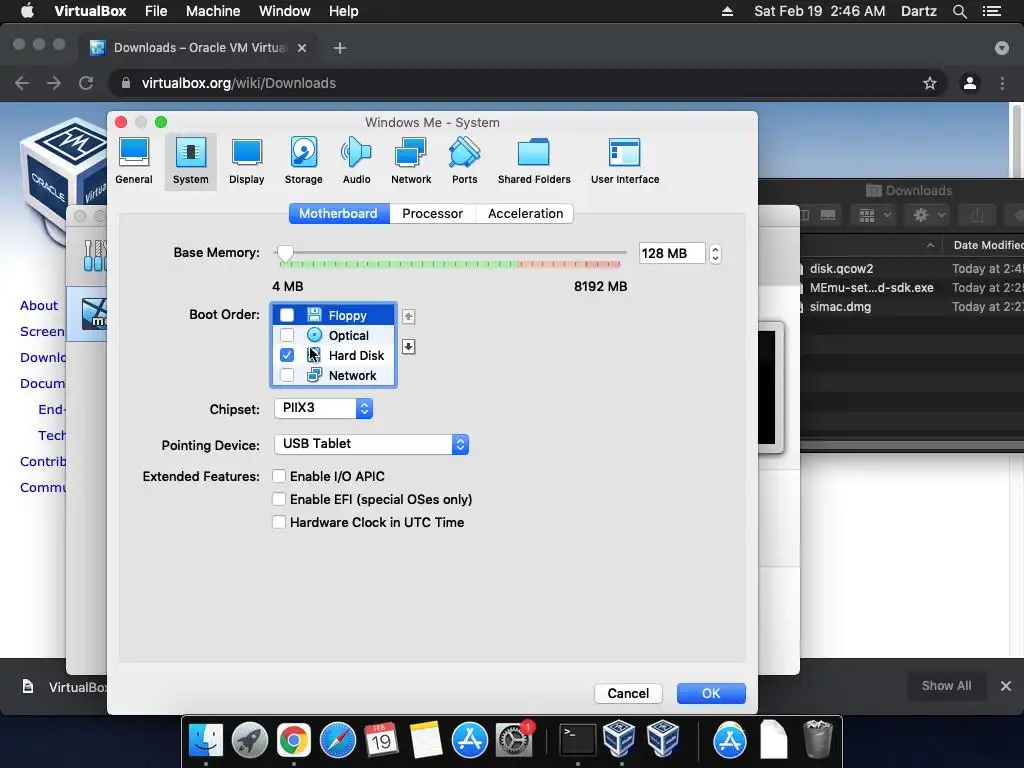The image size is (1024, 768).
Task: Open Chrome profile avatar
Action: click(970, 83)
